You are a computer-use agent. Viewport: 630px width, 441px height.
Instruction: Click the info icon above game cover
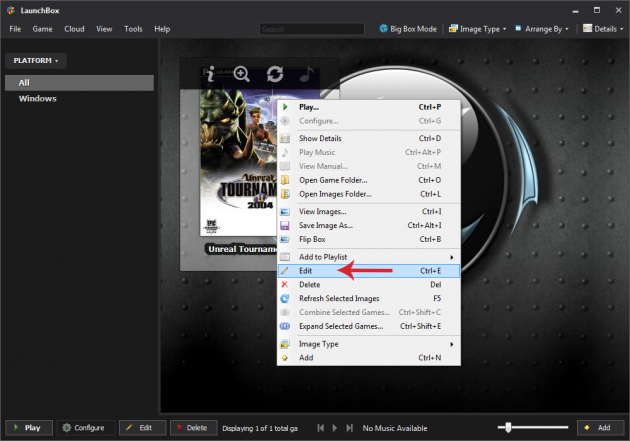210,73
